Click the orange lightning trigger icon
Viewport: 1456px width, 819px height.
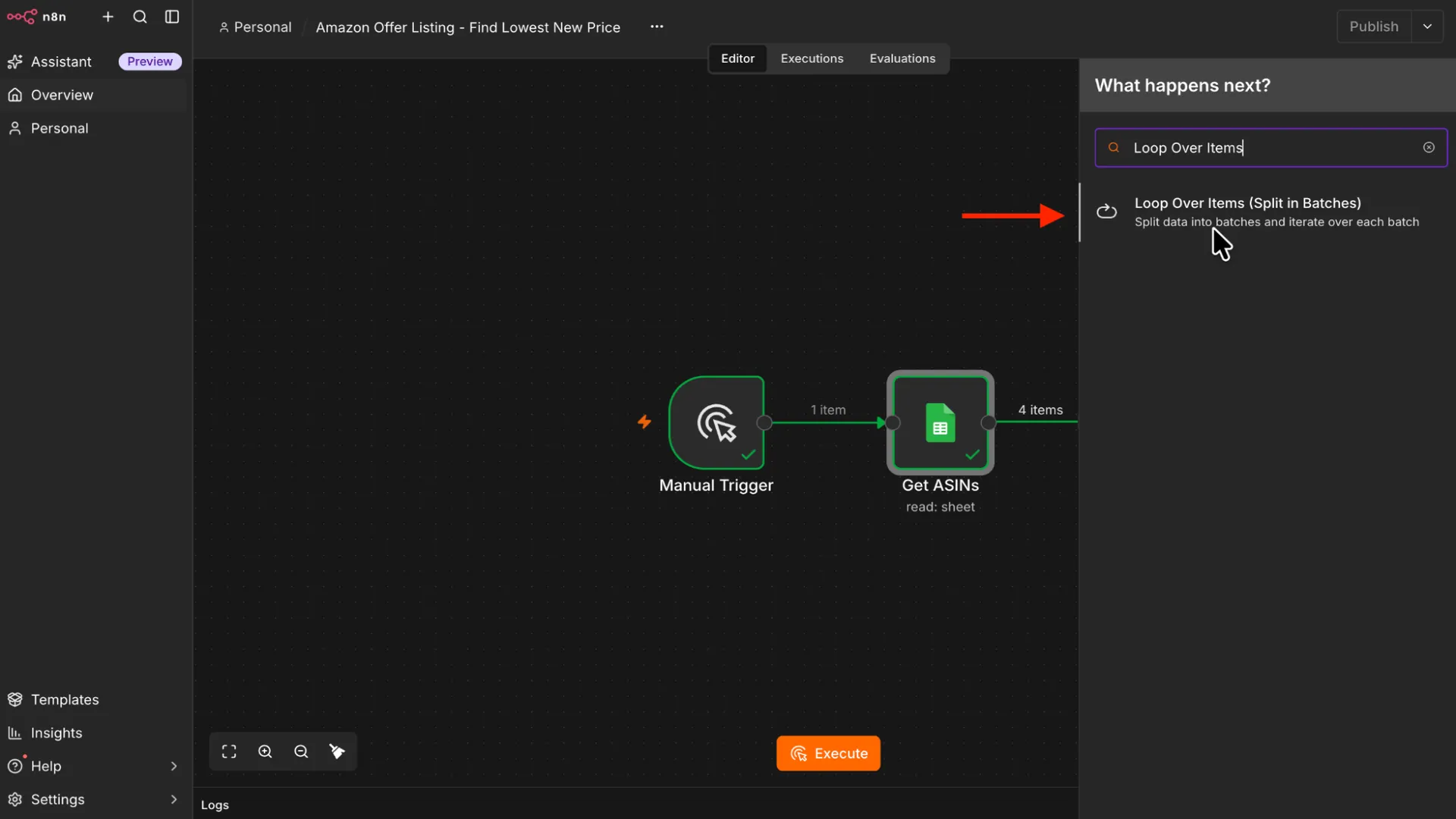pos(645,422)
